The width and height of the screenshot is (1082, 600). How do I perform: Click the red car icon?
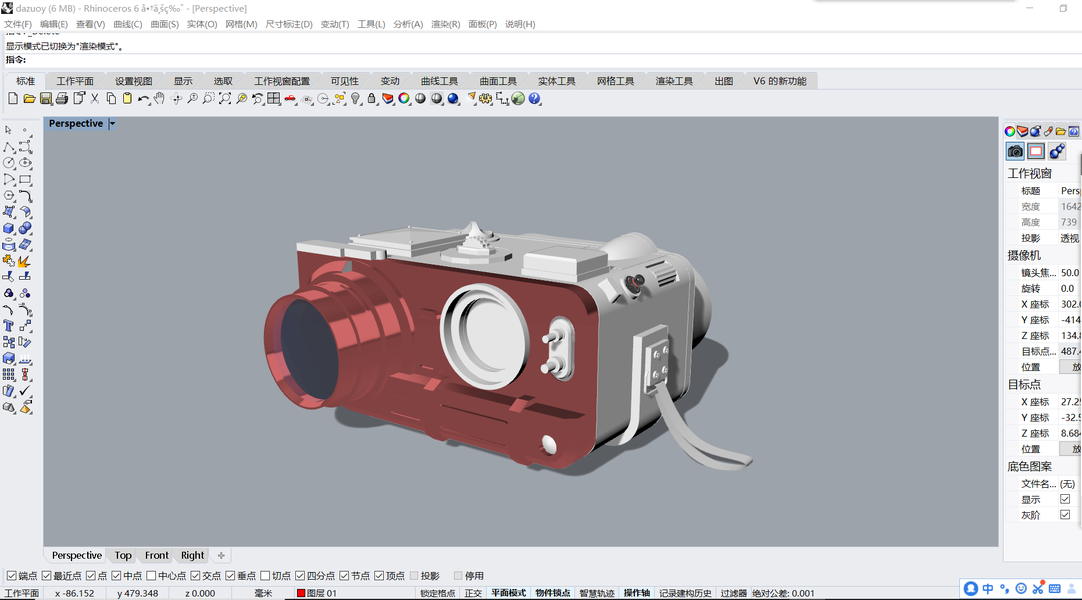(290, 99)
